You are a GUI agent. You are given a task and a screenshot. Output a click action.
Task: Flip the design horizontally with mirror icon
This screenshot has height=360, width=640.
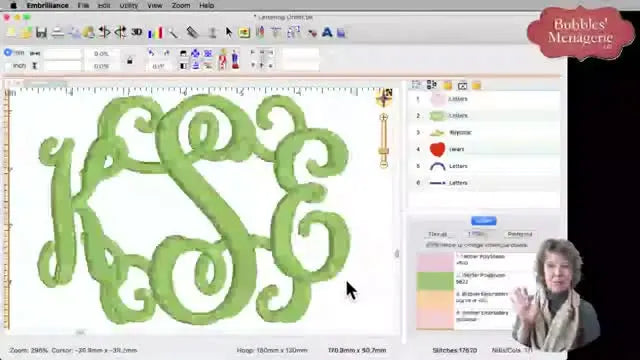104,32
